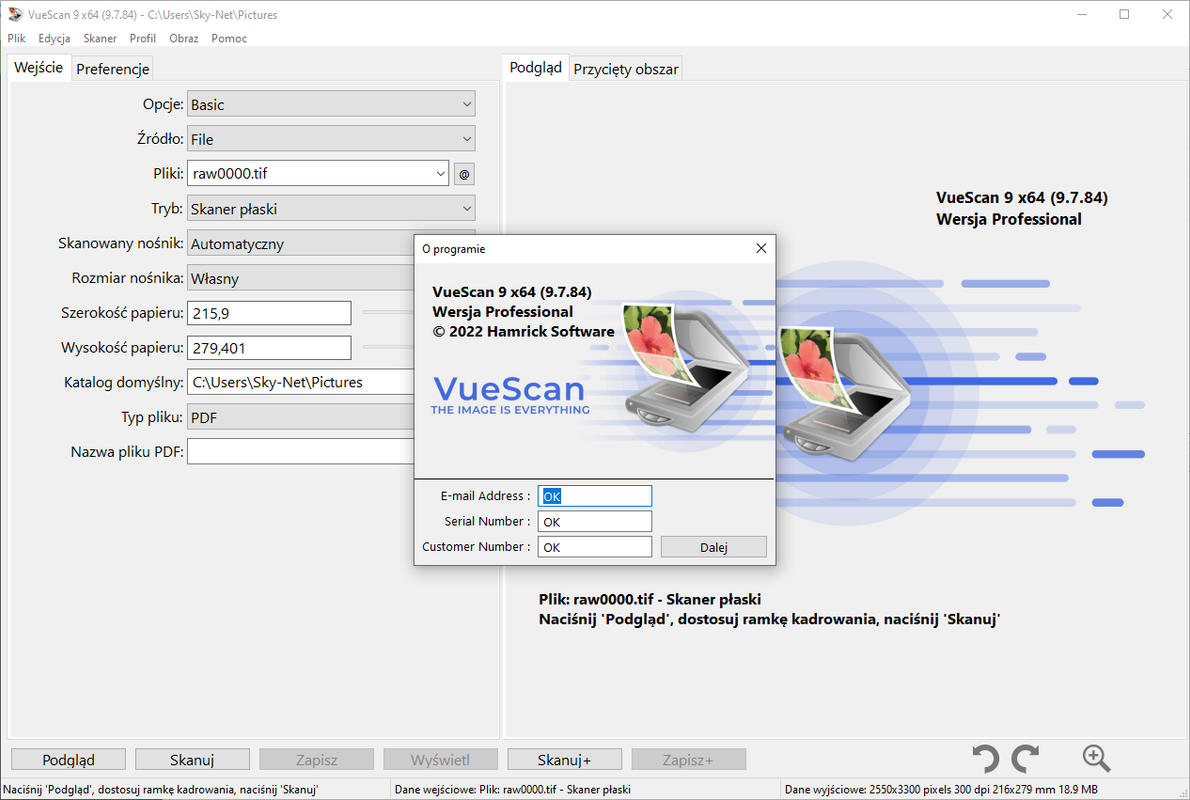Switch to the Preferencje tab

click(x=113, y=69)
